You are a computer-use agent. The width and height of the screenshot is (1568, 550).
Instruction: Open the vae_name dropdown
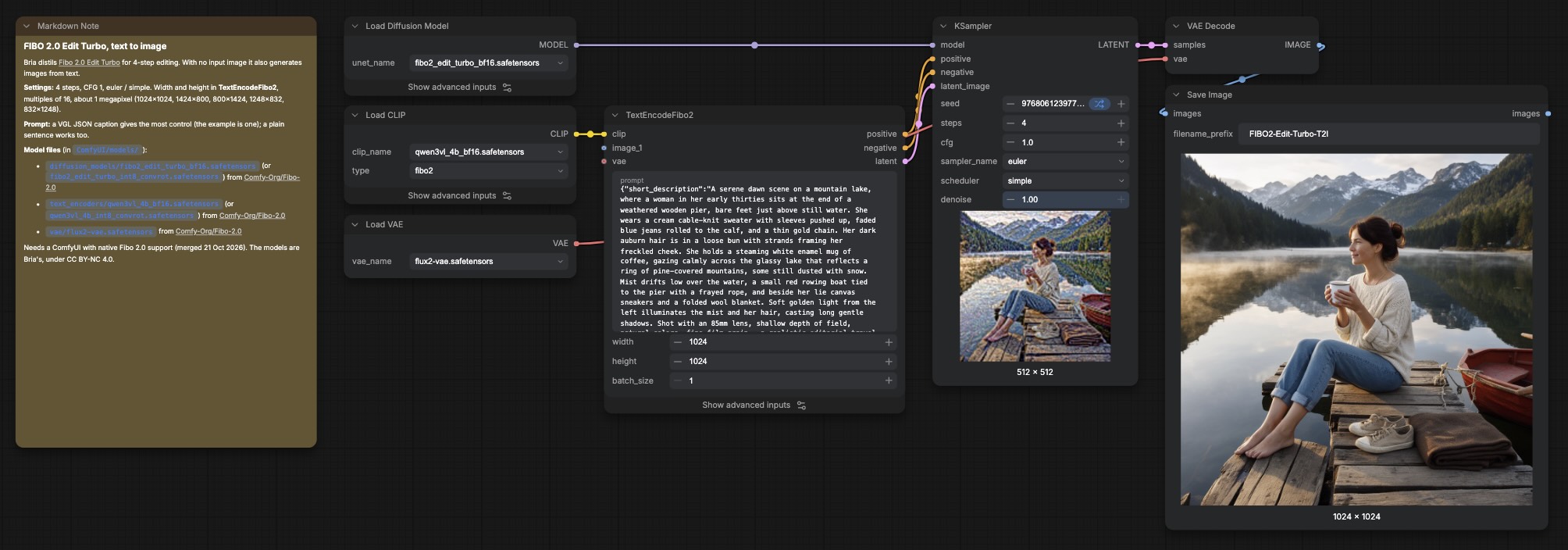tap(489, 261)
